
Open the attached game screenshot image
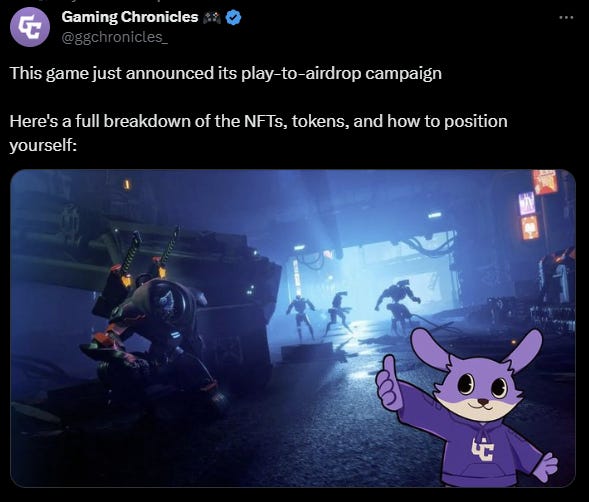point(293,328)
